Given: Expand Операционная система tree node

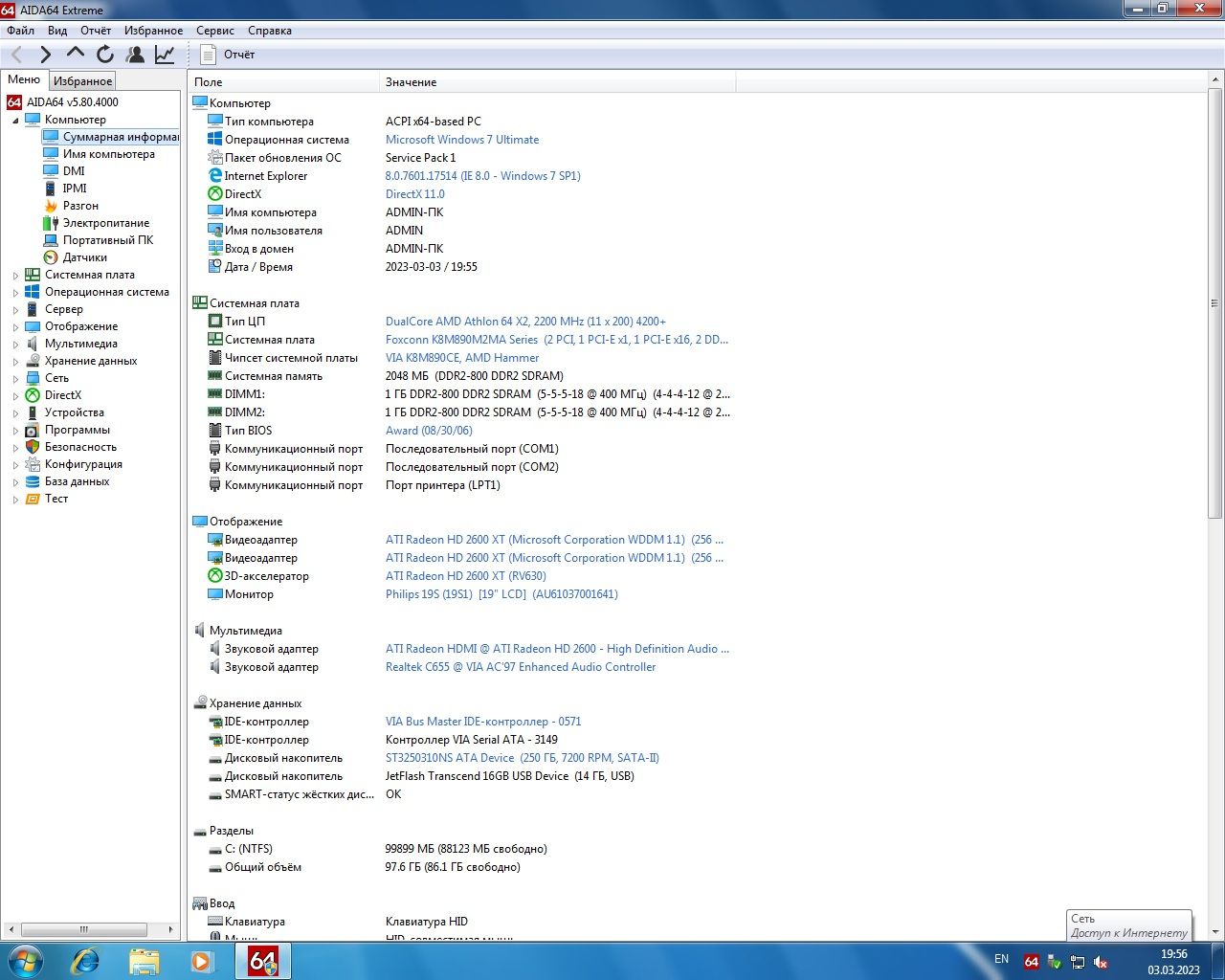Looking at the screenshot, I should pyautogui.click(x=15, y=293).
